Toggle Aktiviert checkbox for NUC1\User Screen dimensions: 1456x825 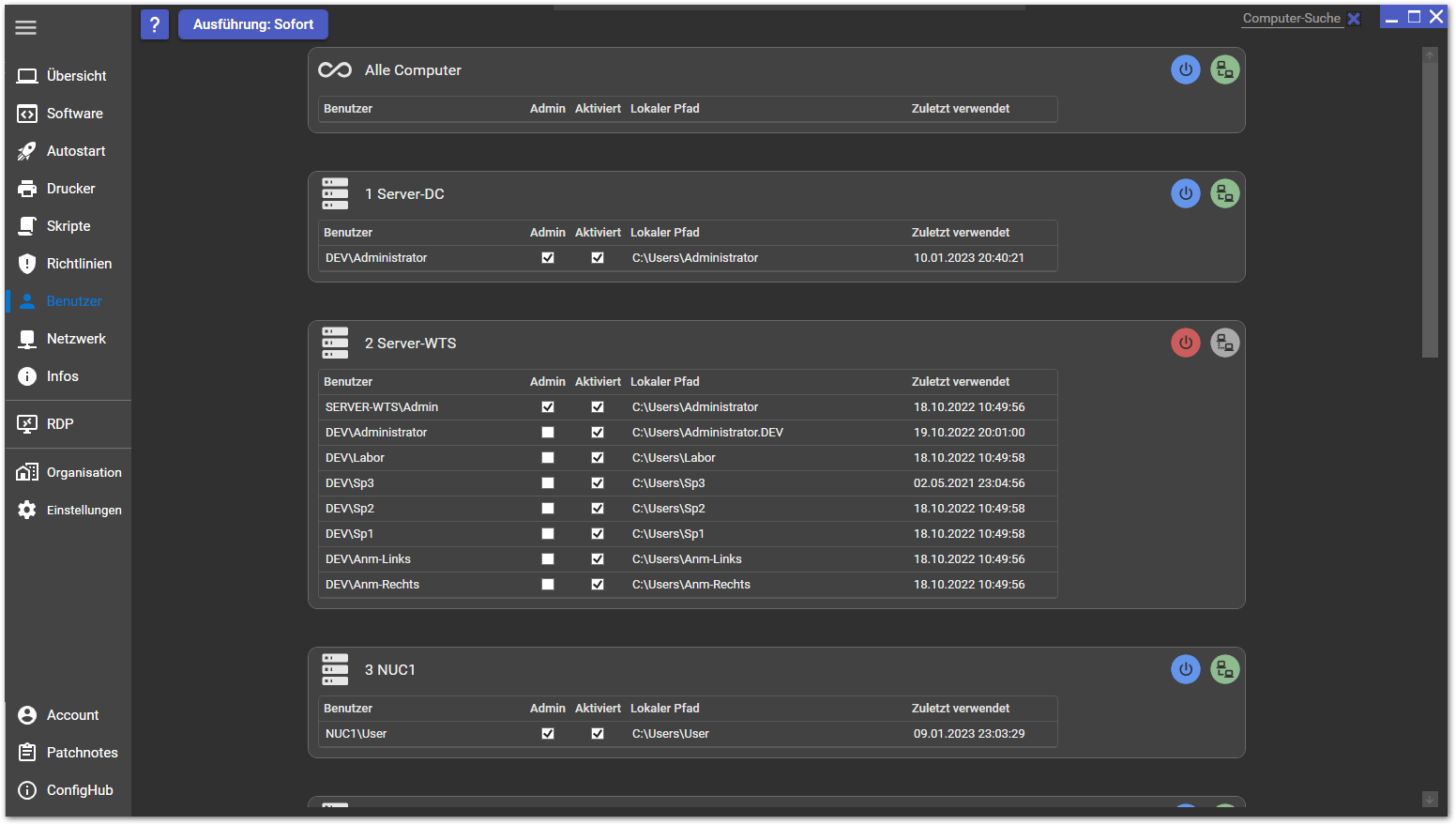pyautogui.click(x=598, y=734)
